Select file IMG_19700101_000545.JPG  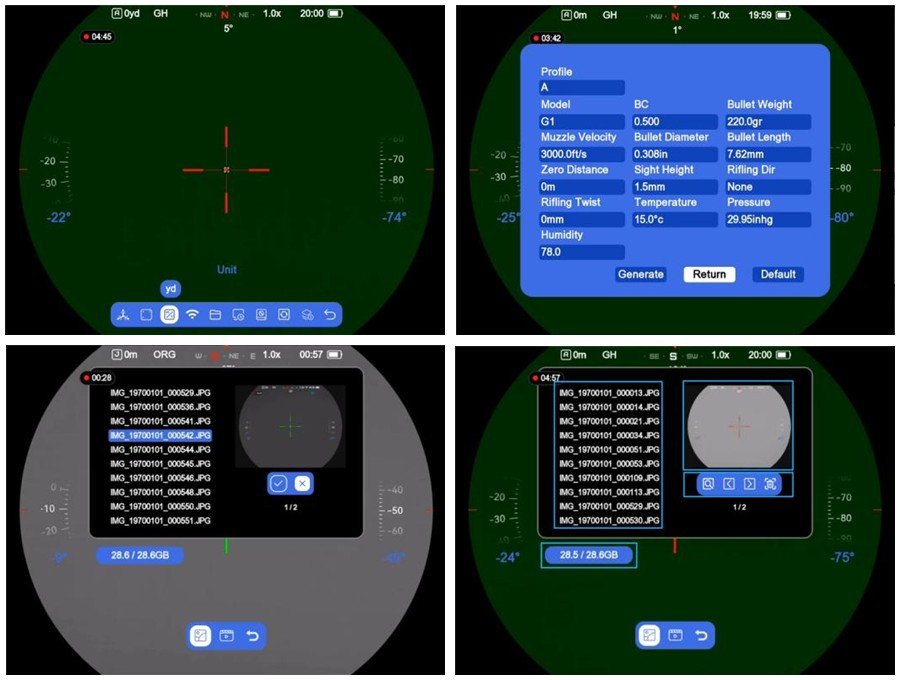click(160, 464)
